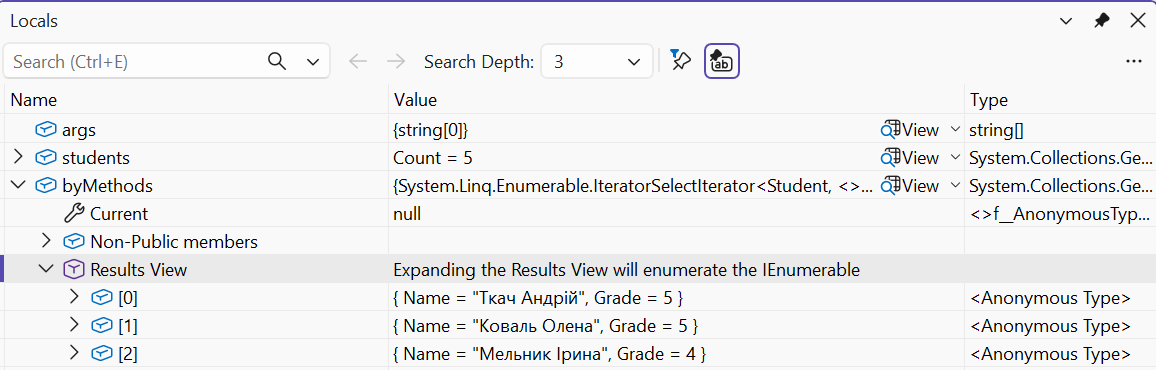
Task: Open the search options dropdown arrow
Action: (x=313, y=62)
